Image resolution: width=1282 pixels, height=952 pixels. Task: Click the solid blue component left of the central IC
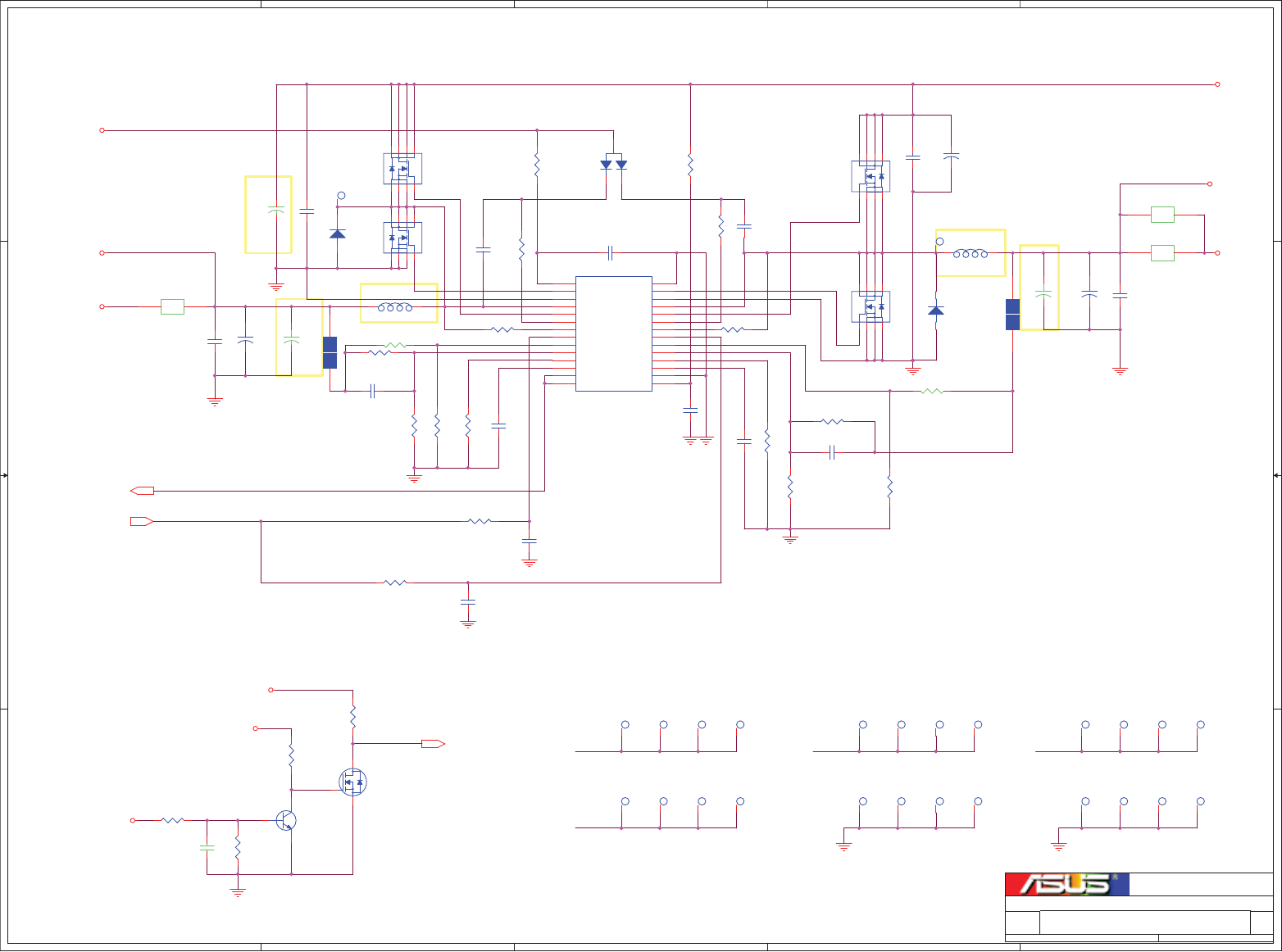click(x=330, y=352)
